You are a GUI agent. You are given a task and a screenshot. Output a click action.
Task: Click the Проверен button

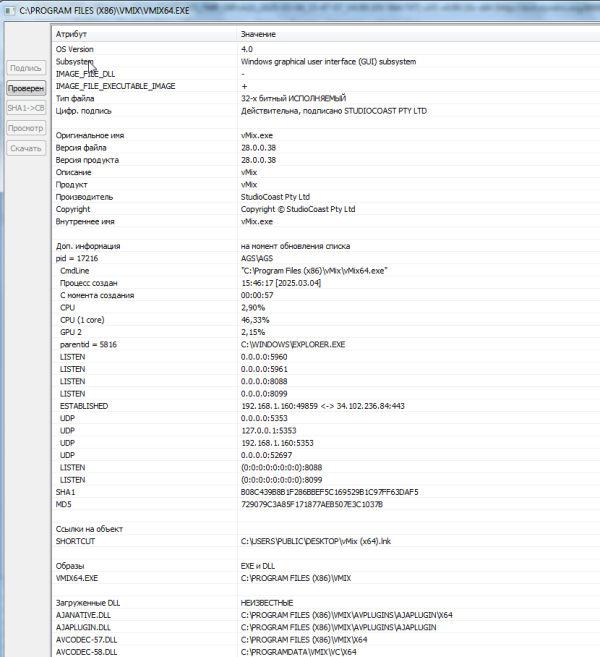26,88
